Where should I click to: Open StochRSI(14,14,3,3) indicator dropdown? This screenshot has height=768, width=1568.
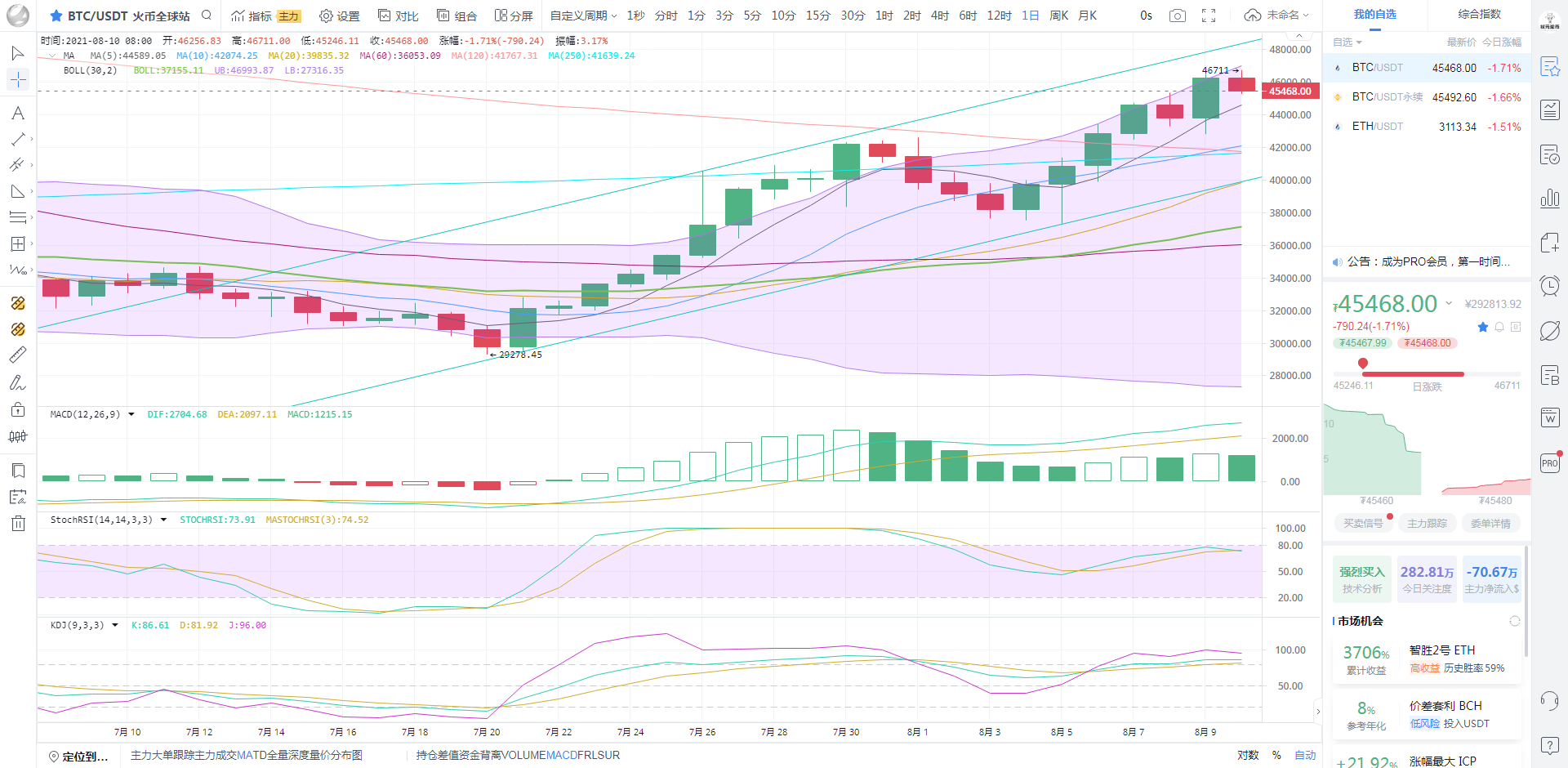164,520
